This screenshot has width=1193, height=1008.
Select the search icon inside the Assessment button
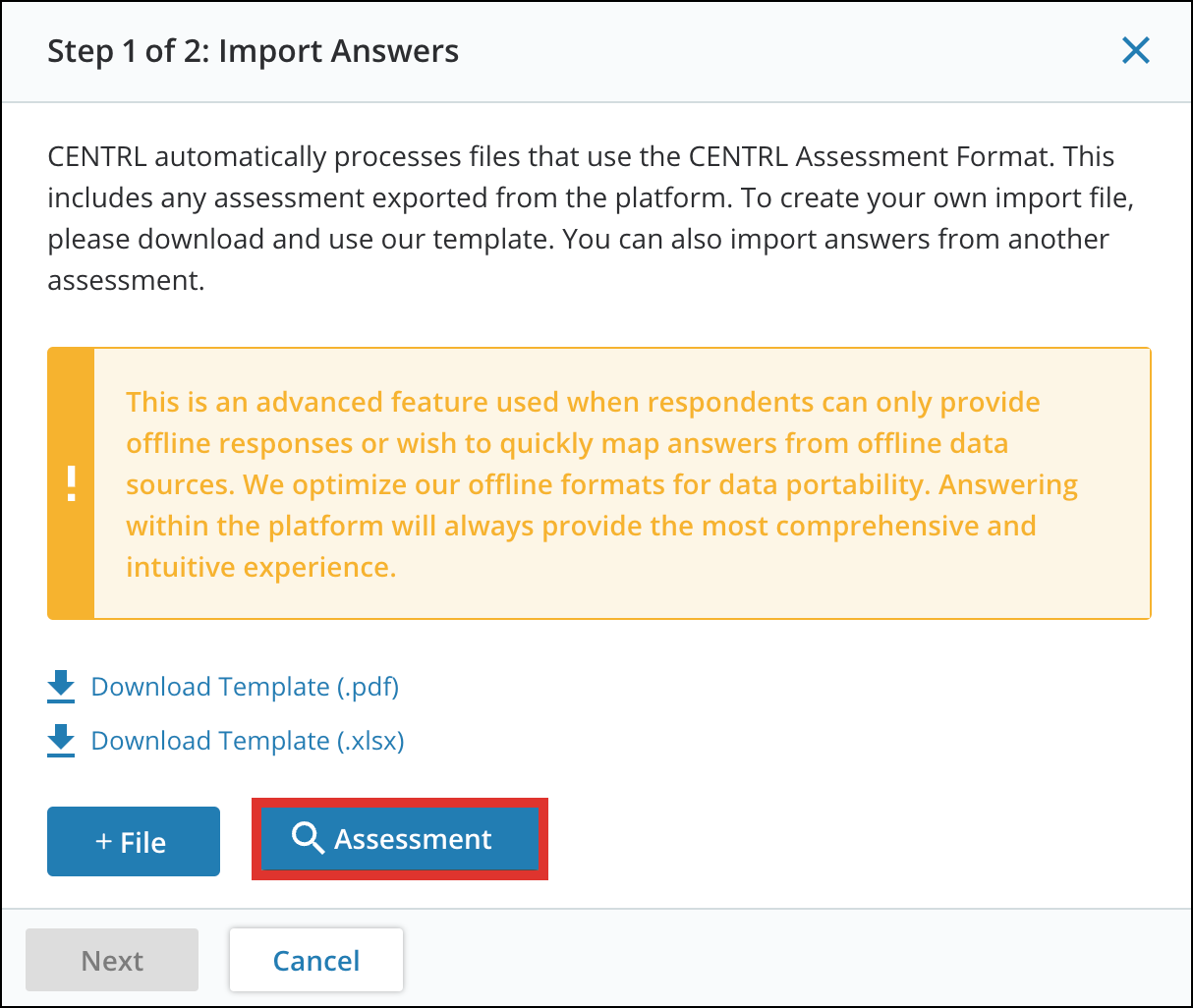coord(311,839)
